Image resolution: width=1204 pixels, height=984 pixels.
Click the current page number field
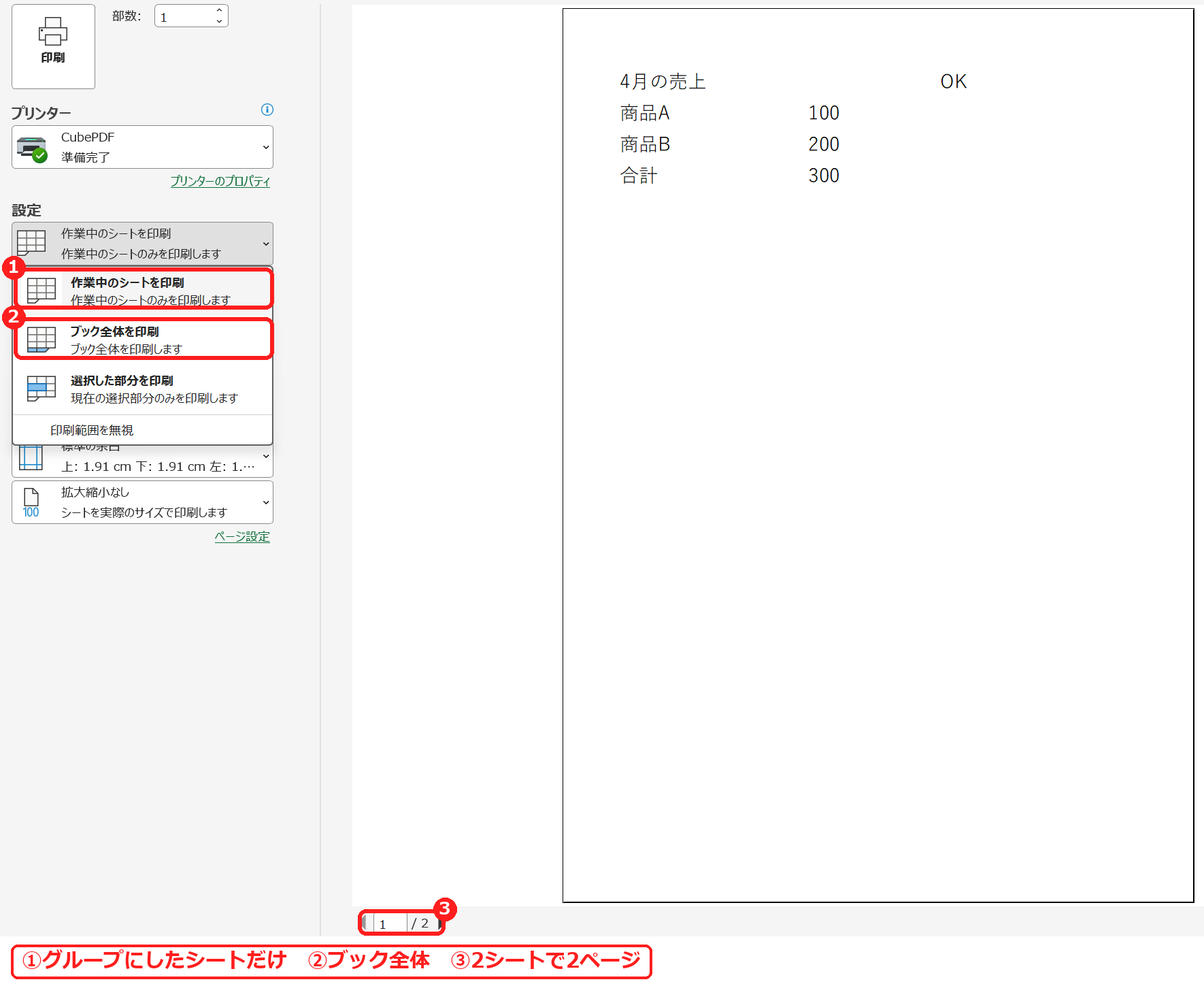(x=390, y=923)
